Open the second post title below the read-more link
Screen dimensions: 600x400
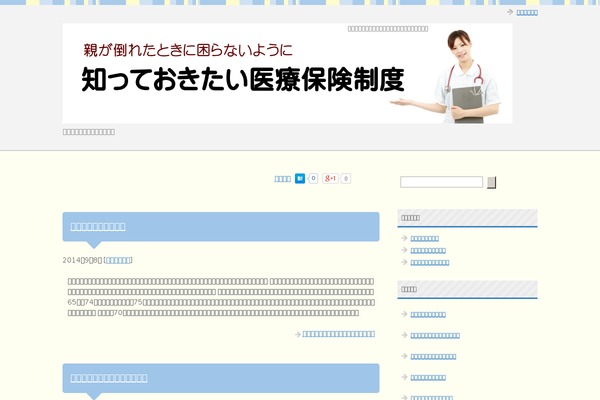click(x=109, y=378)
